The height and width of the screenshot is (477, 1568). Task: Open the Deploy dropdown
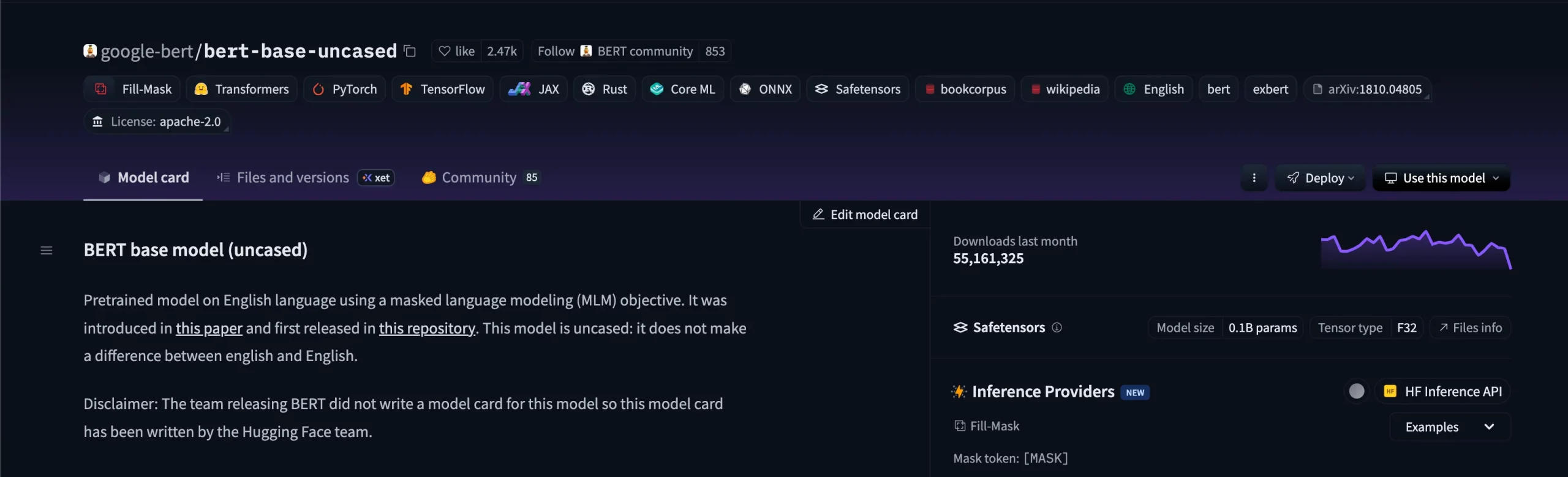[x=1321, y=178]
